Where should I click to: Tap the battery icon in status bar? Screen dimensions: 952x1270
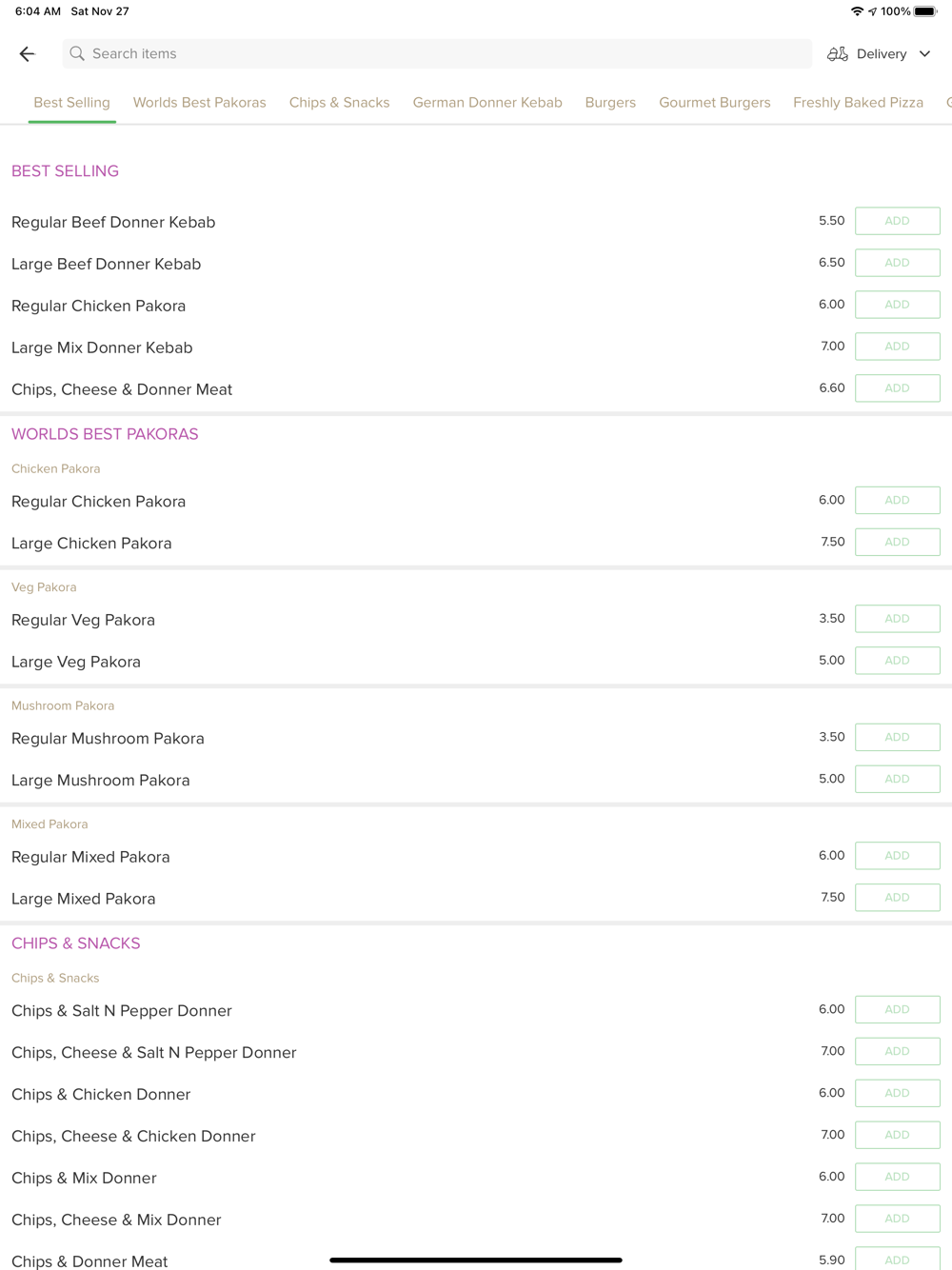[925, 11]
